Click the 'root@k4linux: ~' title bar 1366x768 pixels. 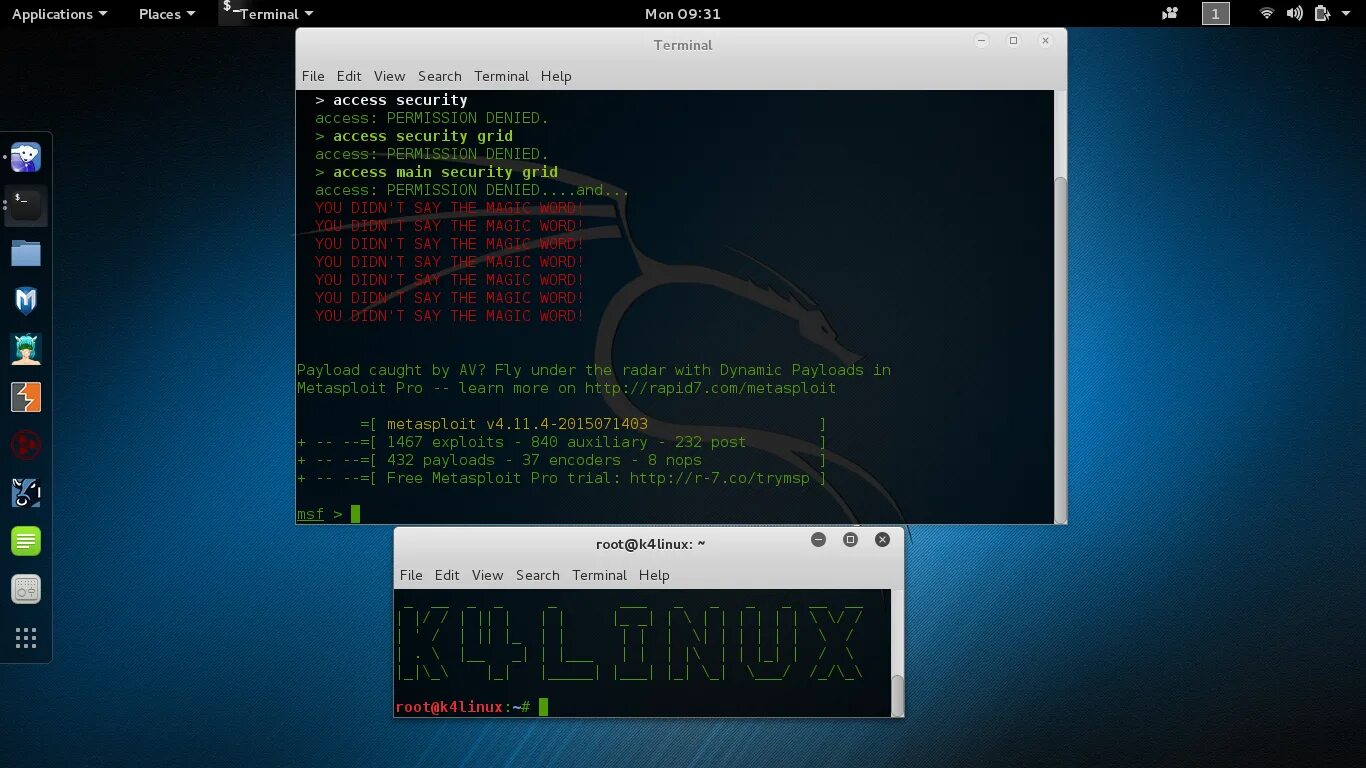(651, 544)
